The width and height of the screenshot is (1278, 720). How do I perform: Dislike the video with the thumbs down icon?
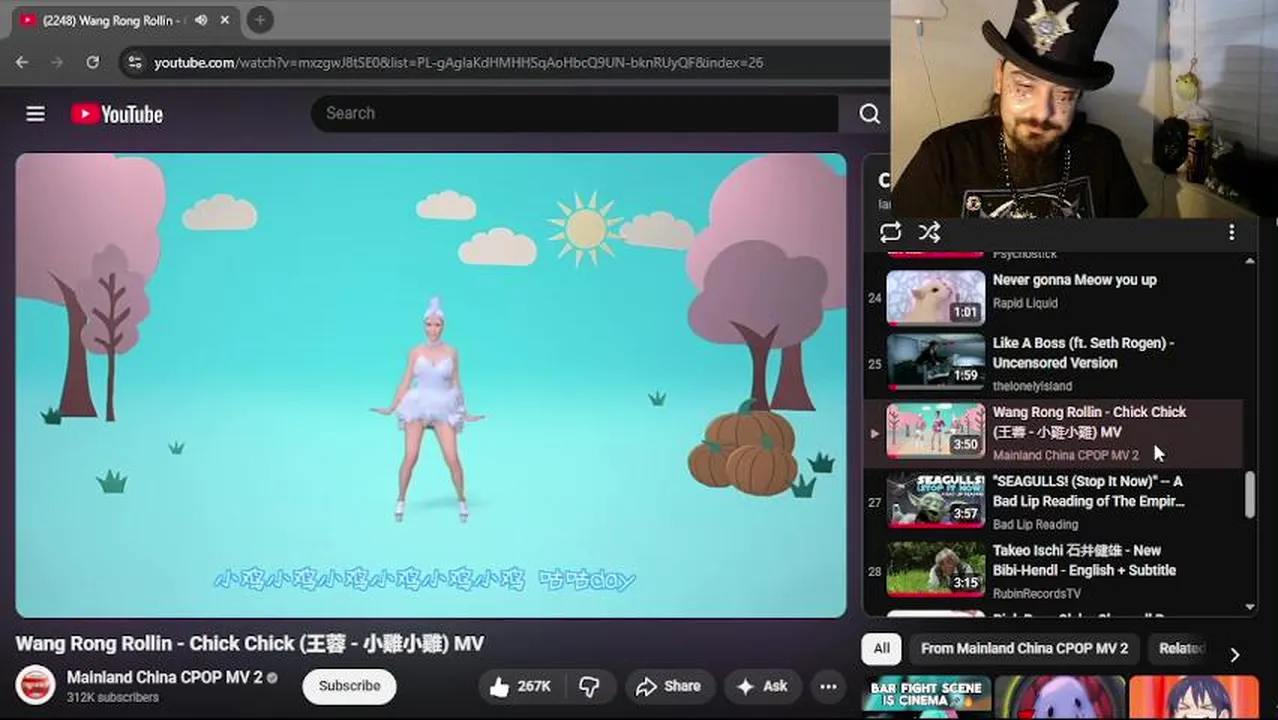590,686
